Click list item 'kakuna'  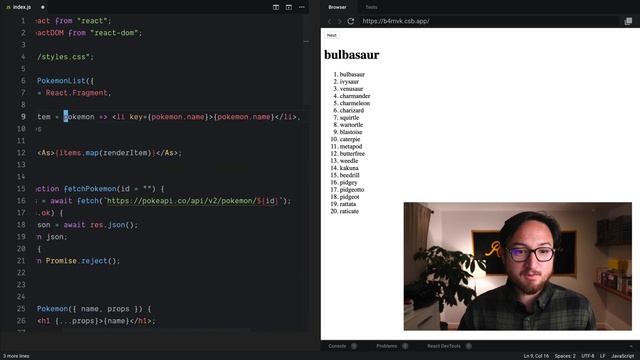(349, 168)
